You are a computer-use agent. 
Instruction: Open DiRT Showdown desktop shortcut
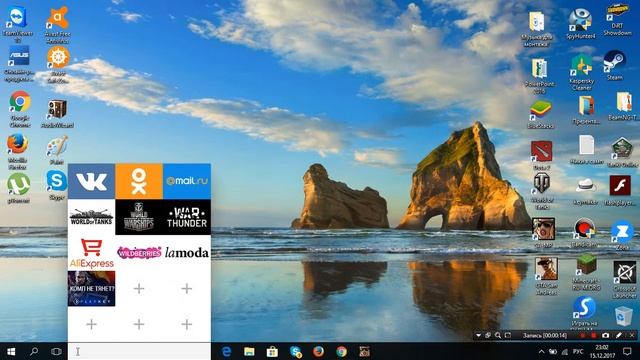click(x=618, y=20)
